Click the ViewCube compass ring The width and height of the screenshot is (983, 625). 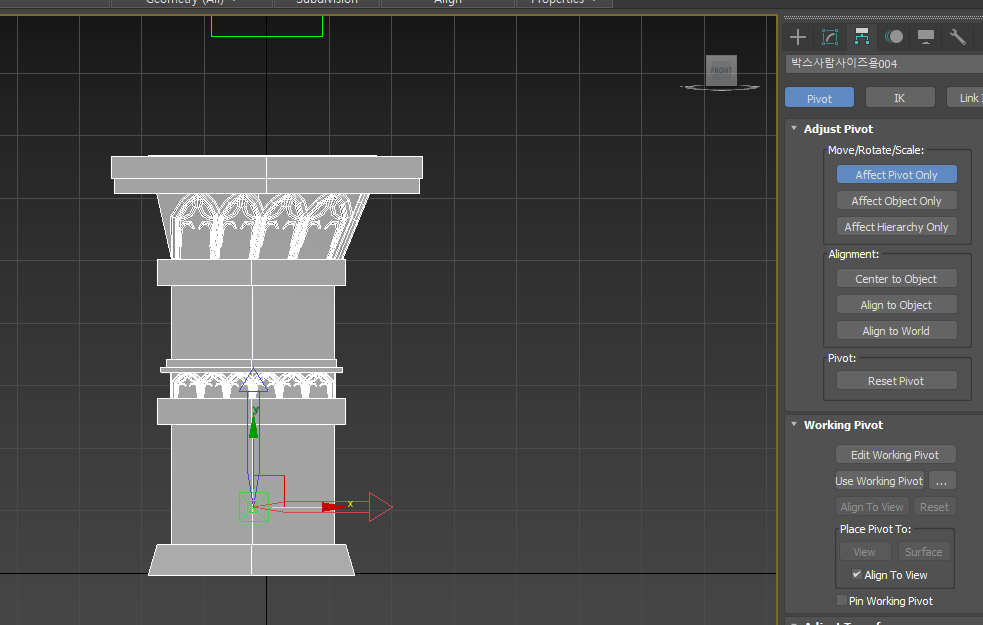(x=720, y=88)
